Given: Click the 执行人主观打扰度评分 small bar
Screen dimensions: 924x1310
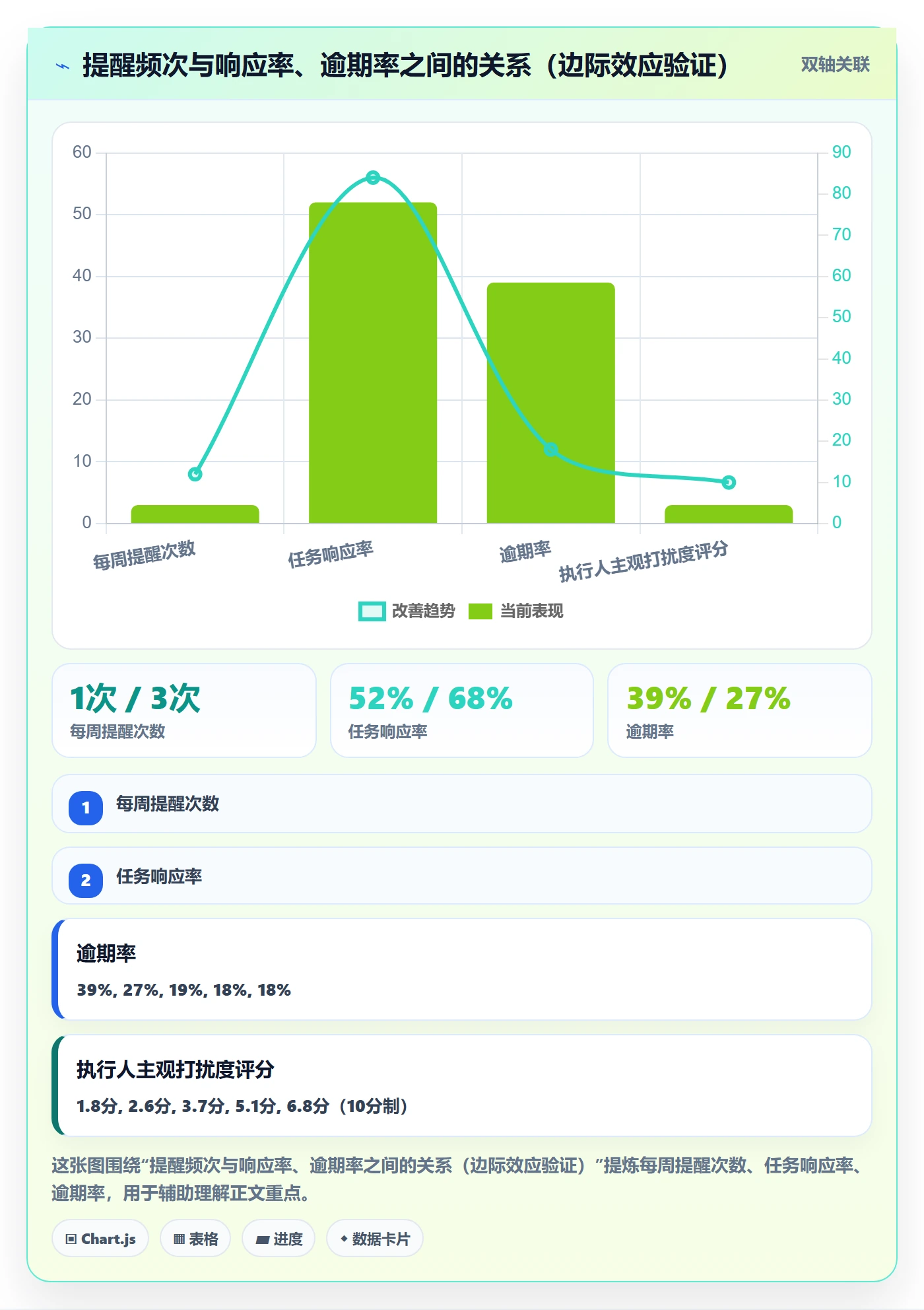Looking at the screenshot, I should 729,514.
